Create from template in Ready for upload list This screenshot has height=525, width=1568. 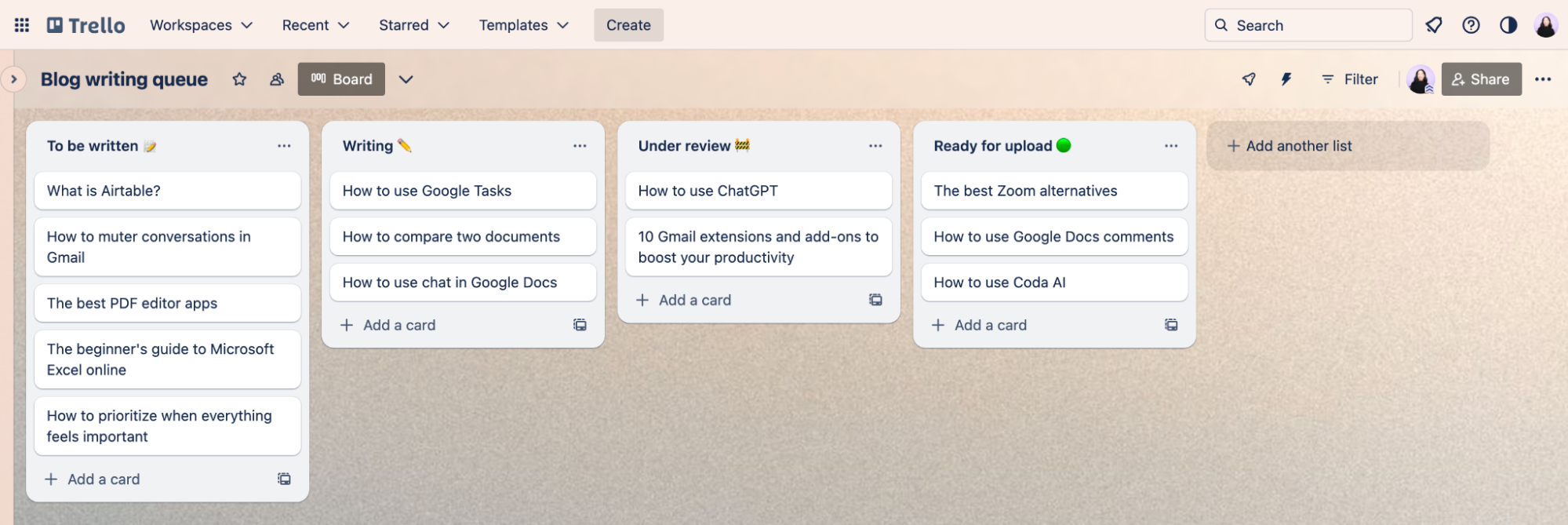[x=1171, y=325]
